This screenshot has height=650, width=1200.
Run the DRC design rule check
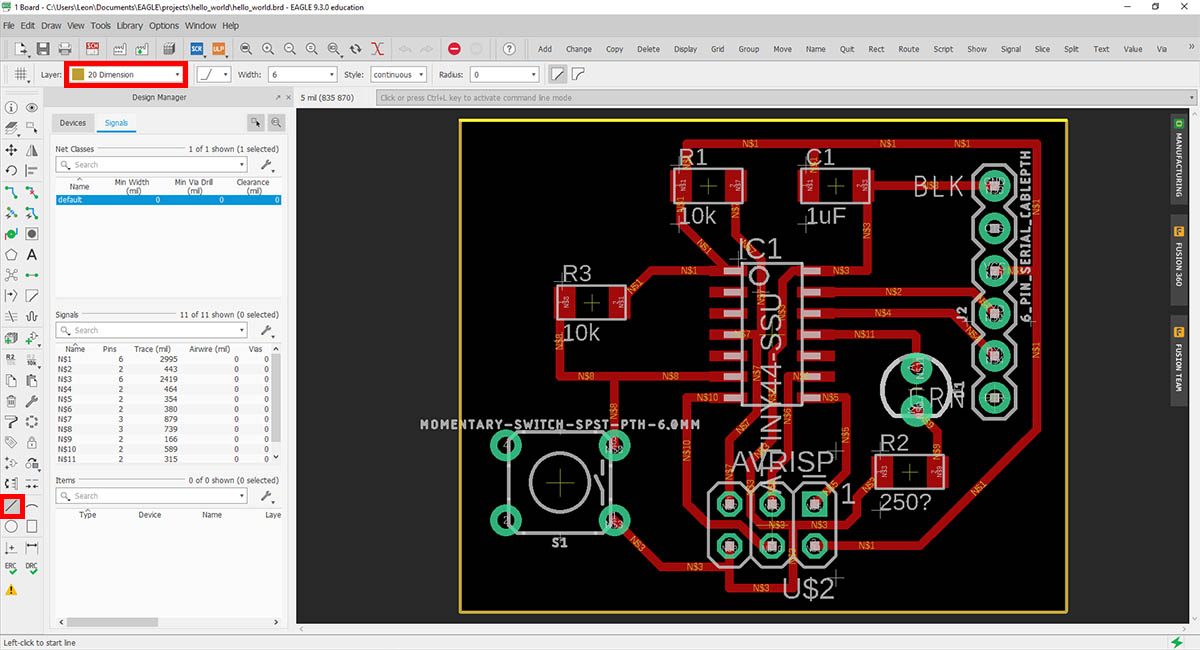coord(32,567)
